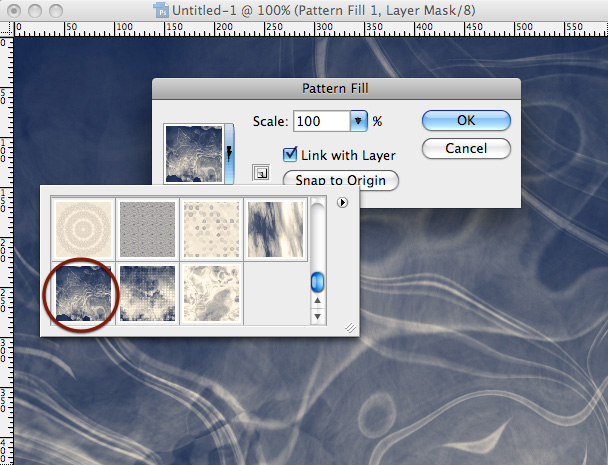Image resolution: width=608 pixels, height=465 pixels.
Task: Click the pattern picker scrollbar thumb
Action: pyautogui.click(x=318, y=282)
